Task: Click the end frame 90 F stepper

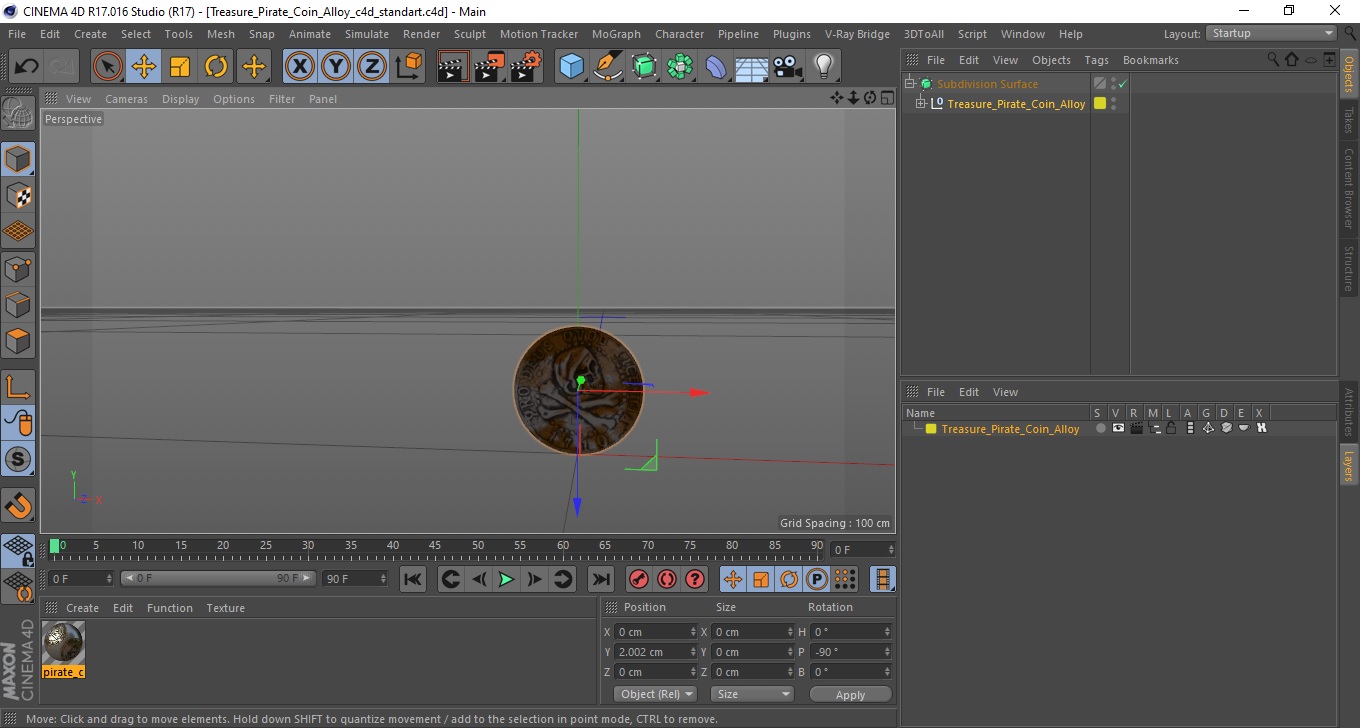Action: click(382, 579)
